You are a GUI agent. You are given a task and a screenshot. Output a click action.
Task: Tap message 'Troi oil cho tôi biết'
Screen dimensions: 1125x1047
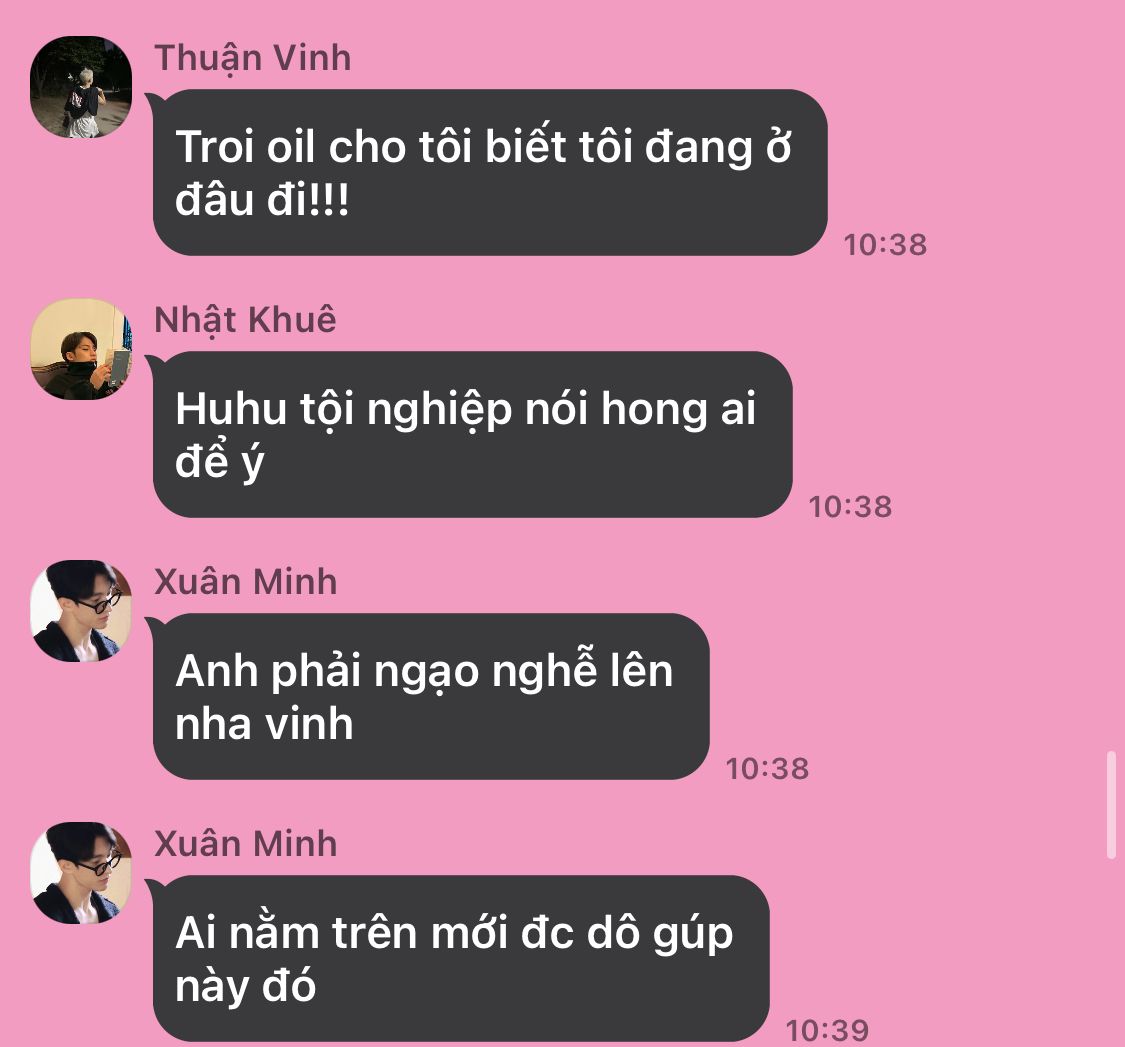click(490, 172)
